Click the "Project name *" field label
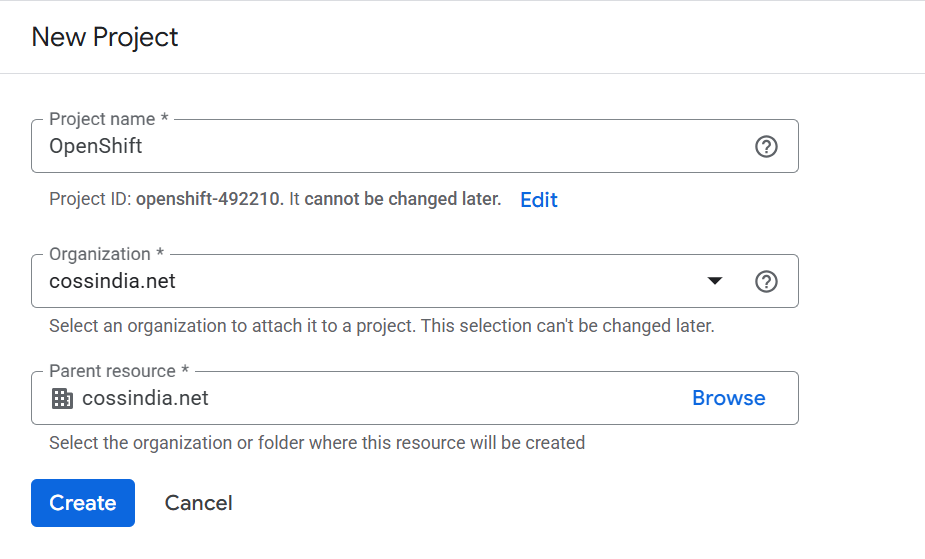 click(x=109, y=119)
